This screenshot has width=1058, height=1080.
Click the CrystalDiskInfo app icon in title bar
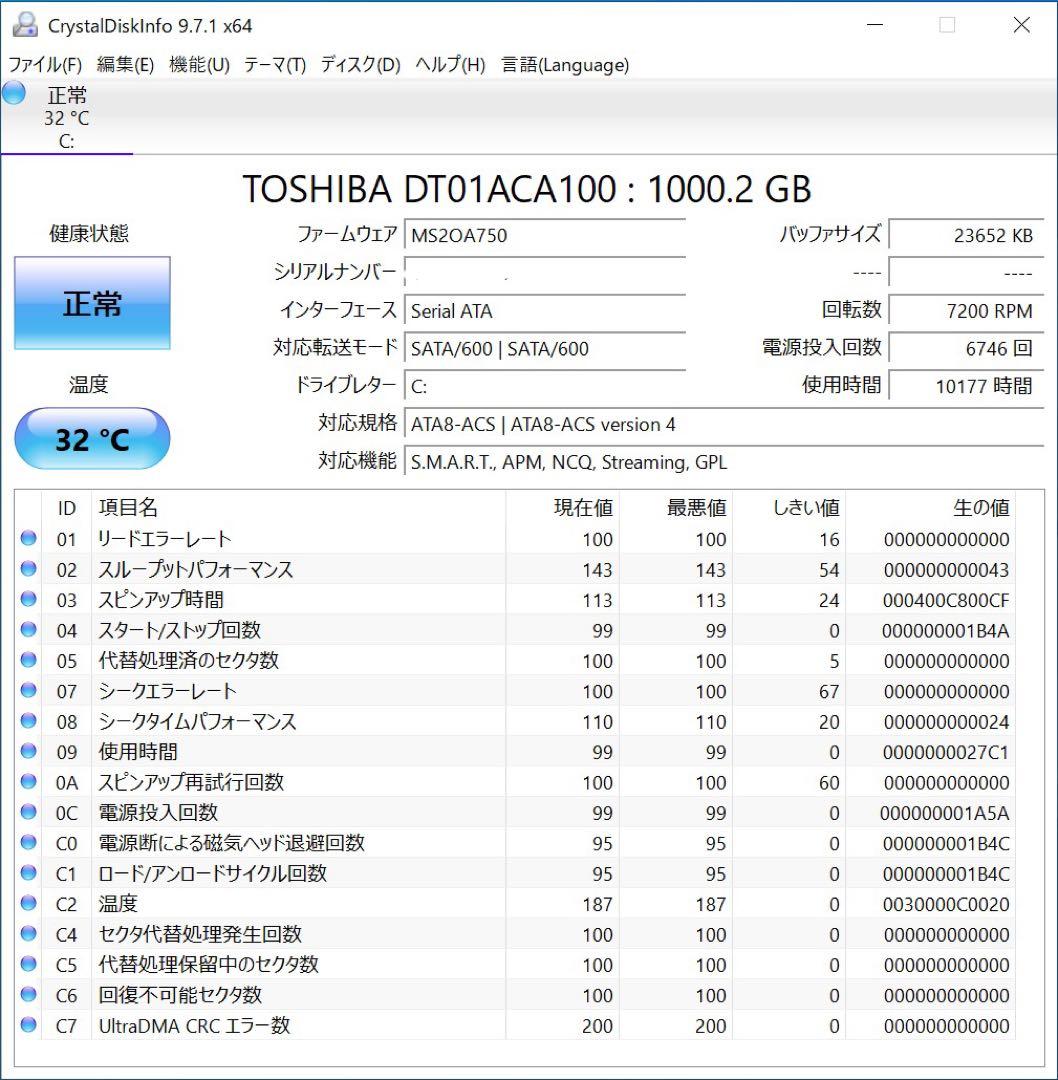pyautogui.click(x=24, y=25)
